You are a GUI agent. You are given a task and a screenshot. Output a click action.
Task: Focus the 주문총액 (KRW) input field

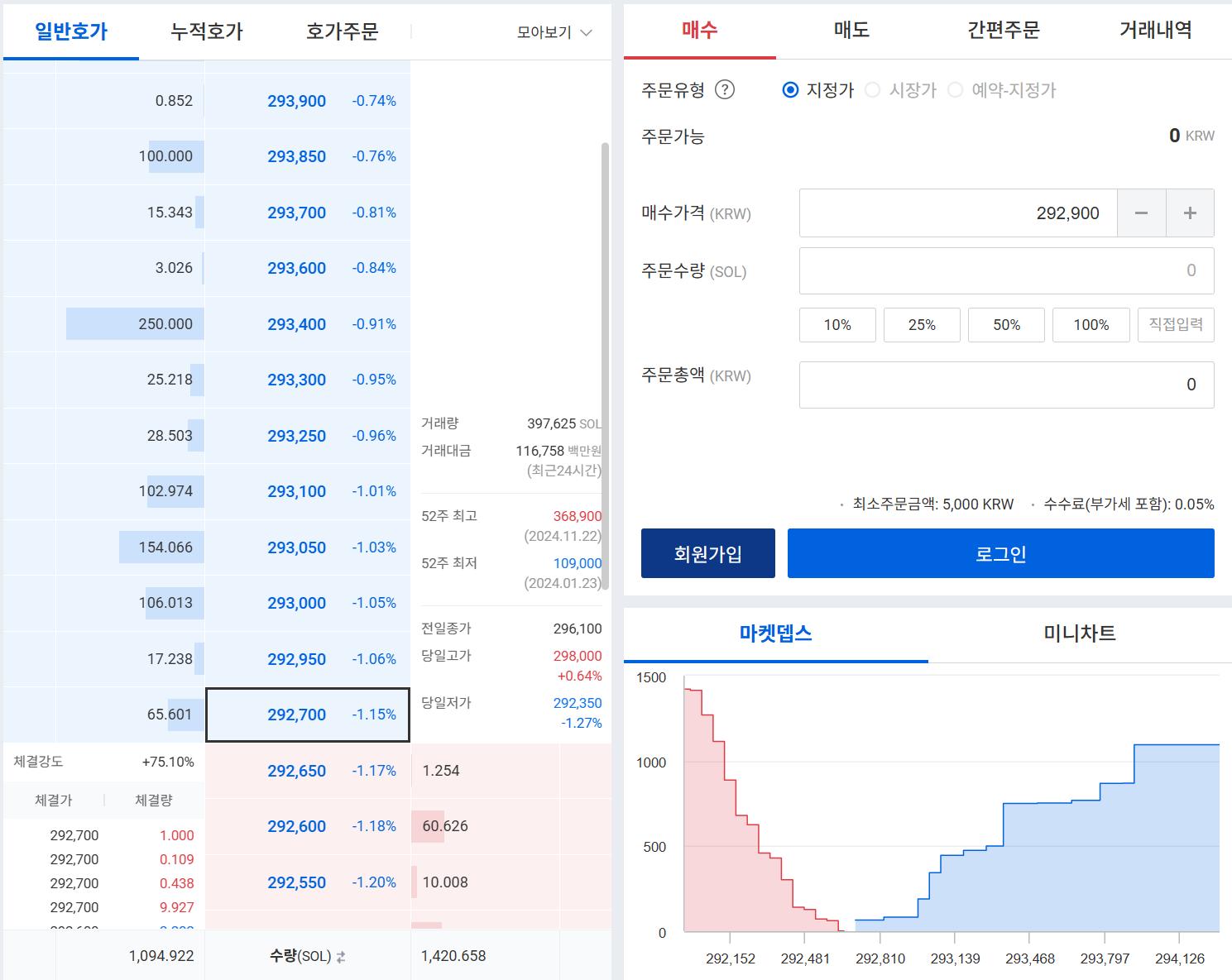(x=1007, y=385)
